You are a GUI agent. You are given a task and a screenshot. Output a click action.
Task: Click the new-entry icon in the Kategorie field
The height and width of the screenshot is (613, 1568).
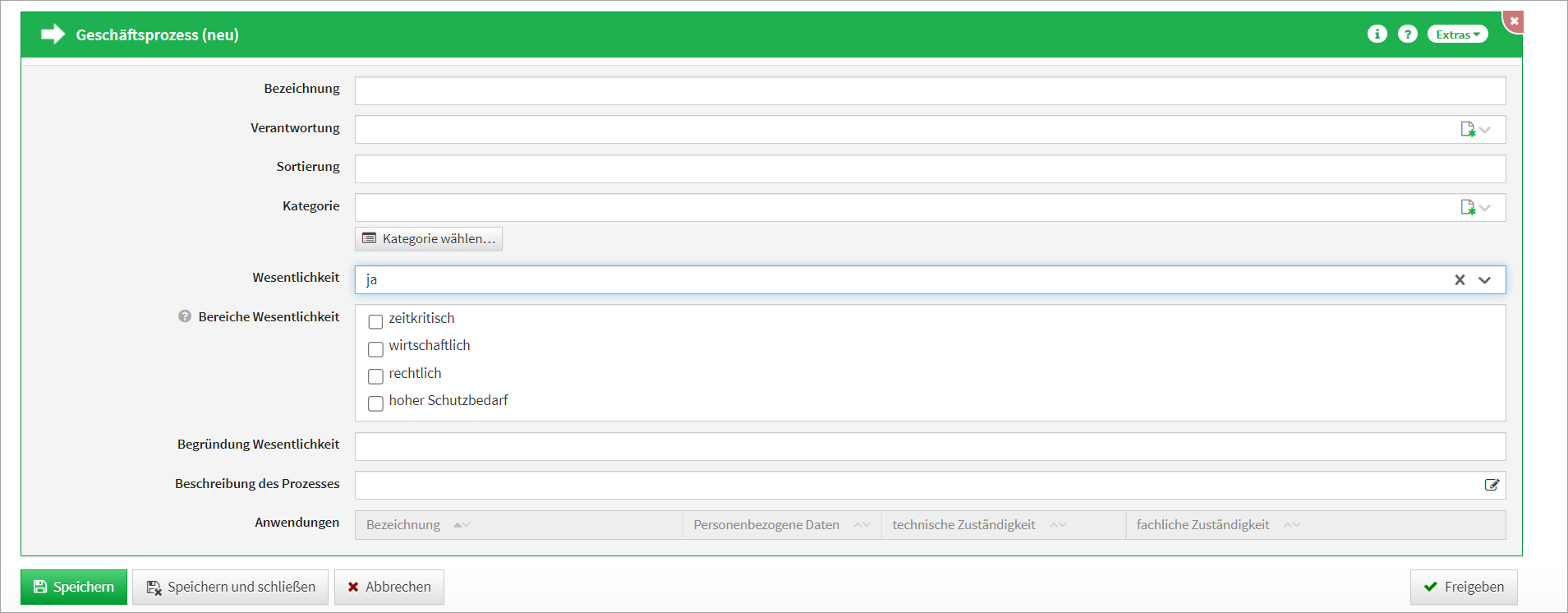click(x=1467, y=207)
